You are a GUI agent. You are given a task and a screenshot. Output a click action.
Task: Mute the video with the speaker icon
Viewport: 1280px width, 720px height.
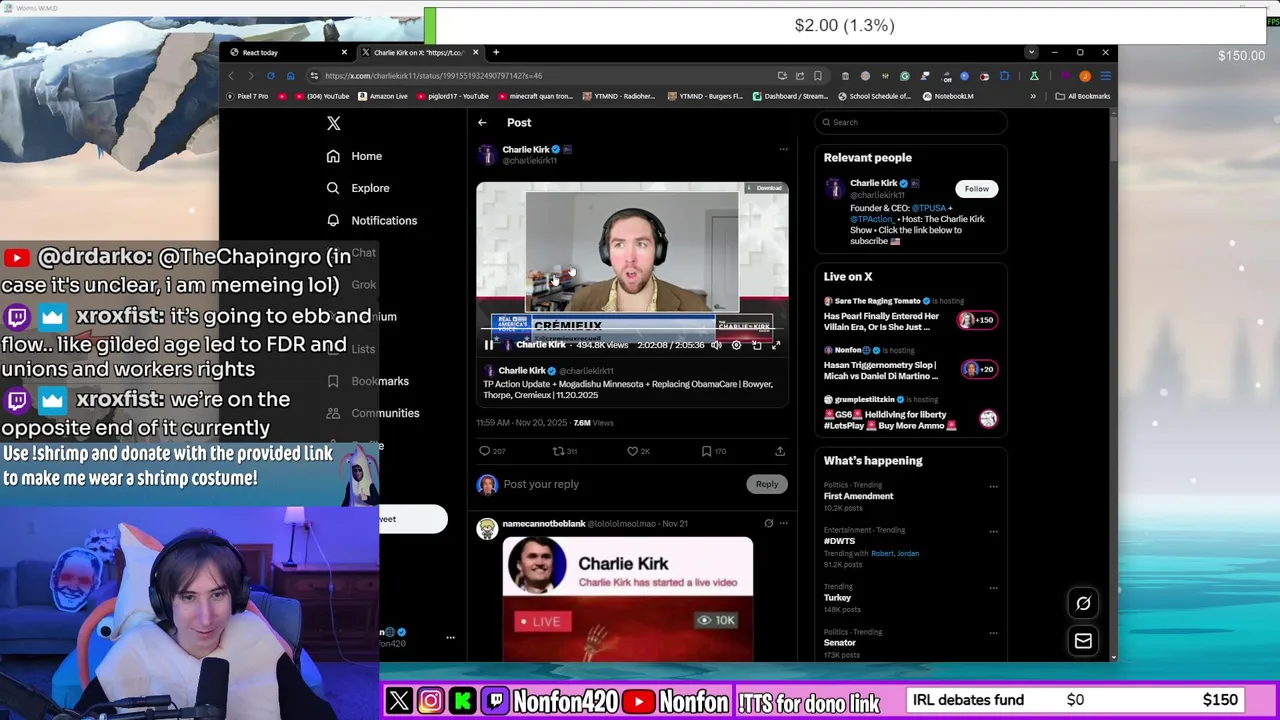click(716, 345)
